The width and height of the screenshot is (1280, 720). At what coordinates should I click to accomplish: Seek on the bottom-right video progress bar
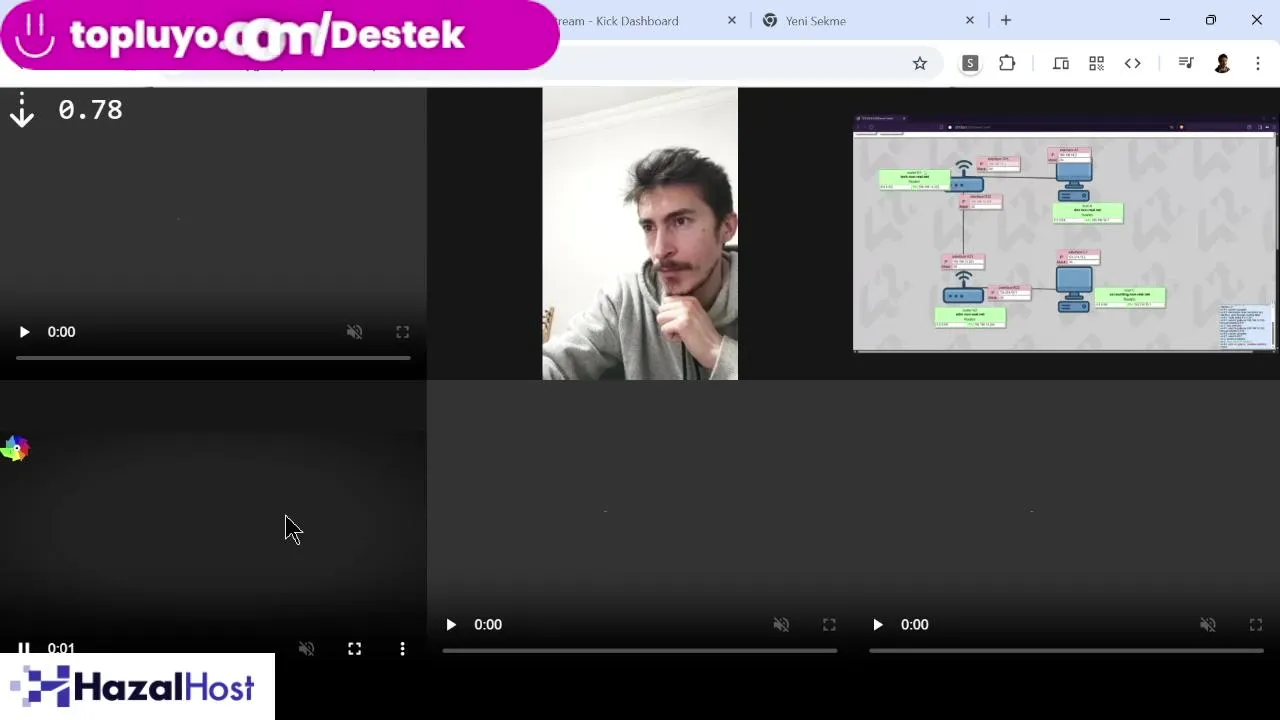point(1066,650)
